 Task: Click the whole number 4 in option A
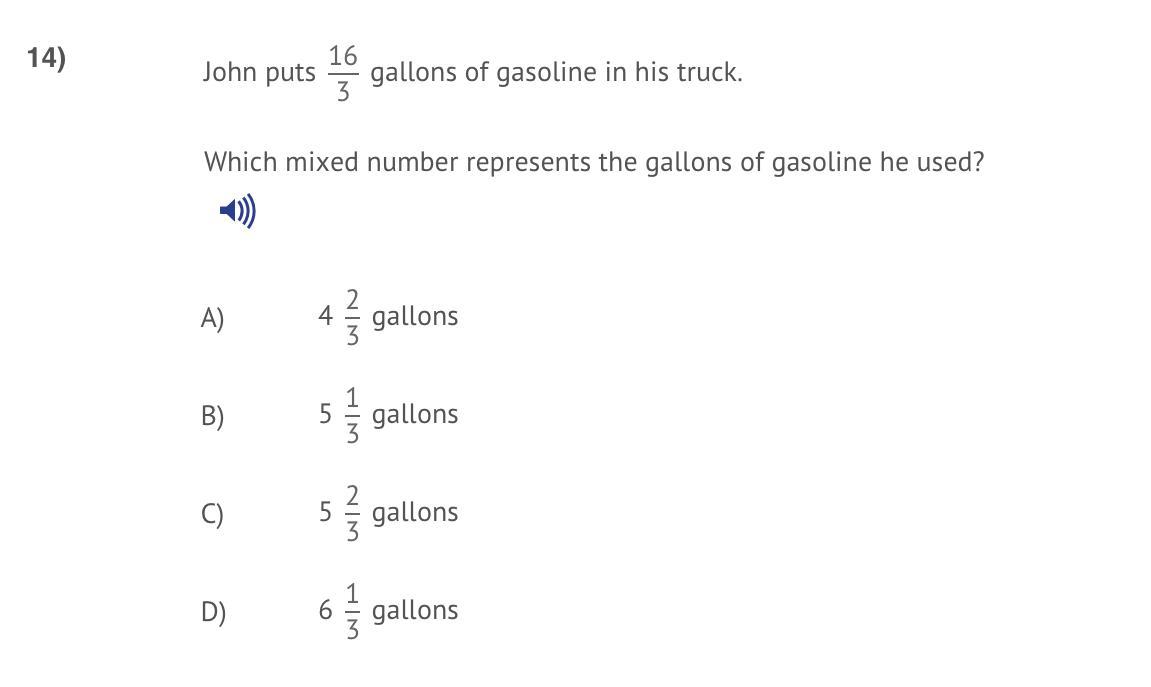coord(325,316)
